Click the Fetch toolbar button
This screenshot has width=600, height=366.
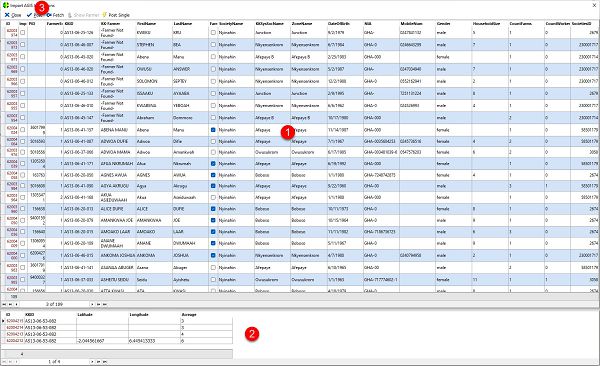click(55, 15)
